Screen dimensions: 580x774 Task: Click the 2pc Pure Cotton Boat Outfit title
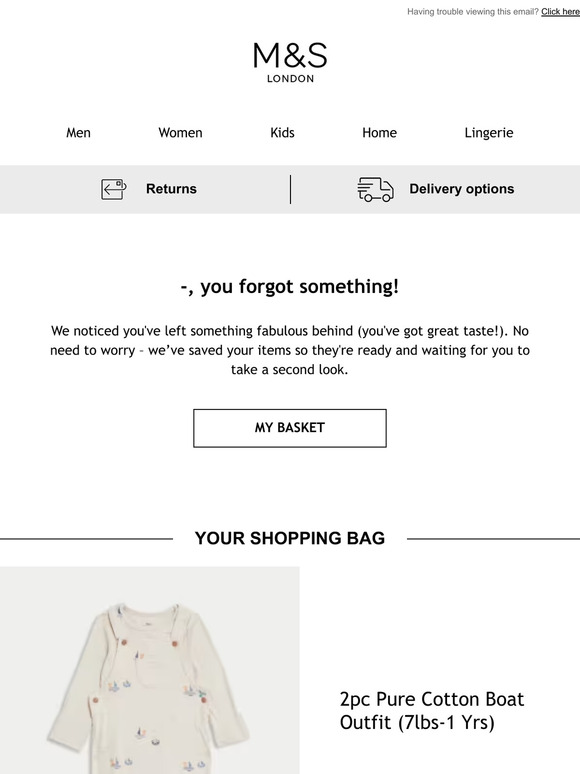[431, 711]
